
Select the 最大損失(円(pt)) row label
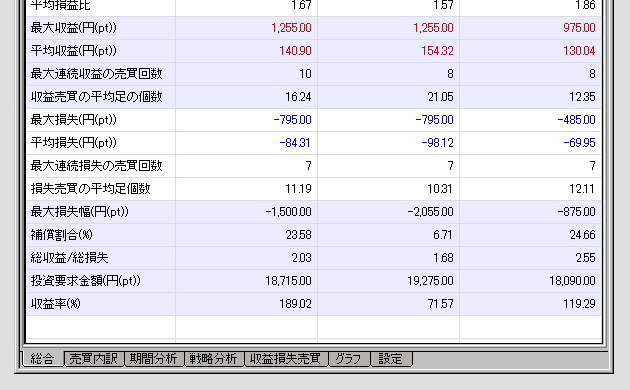pos(74,119)
